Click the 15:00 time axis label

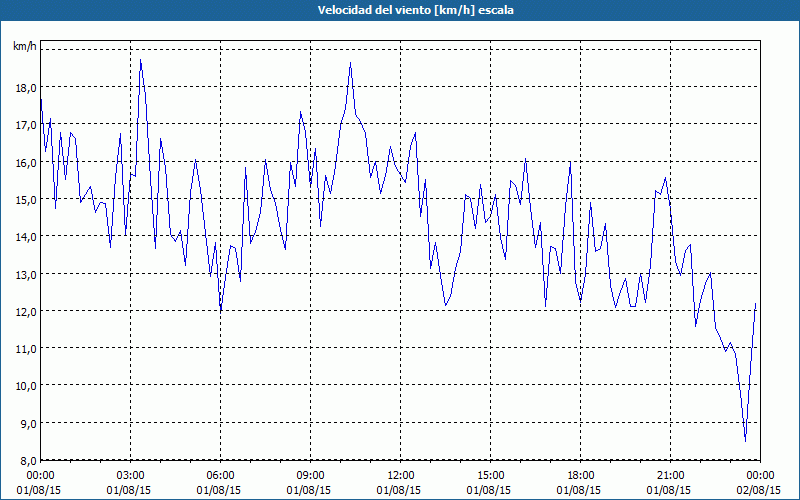tap(490, 476)
